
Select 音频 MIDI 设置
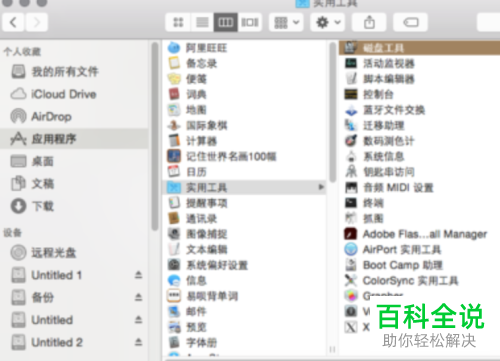419,187
